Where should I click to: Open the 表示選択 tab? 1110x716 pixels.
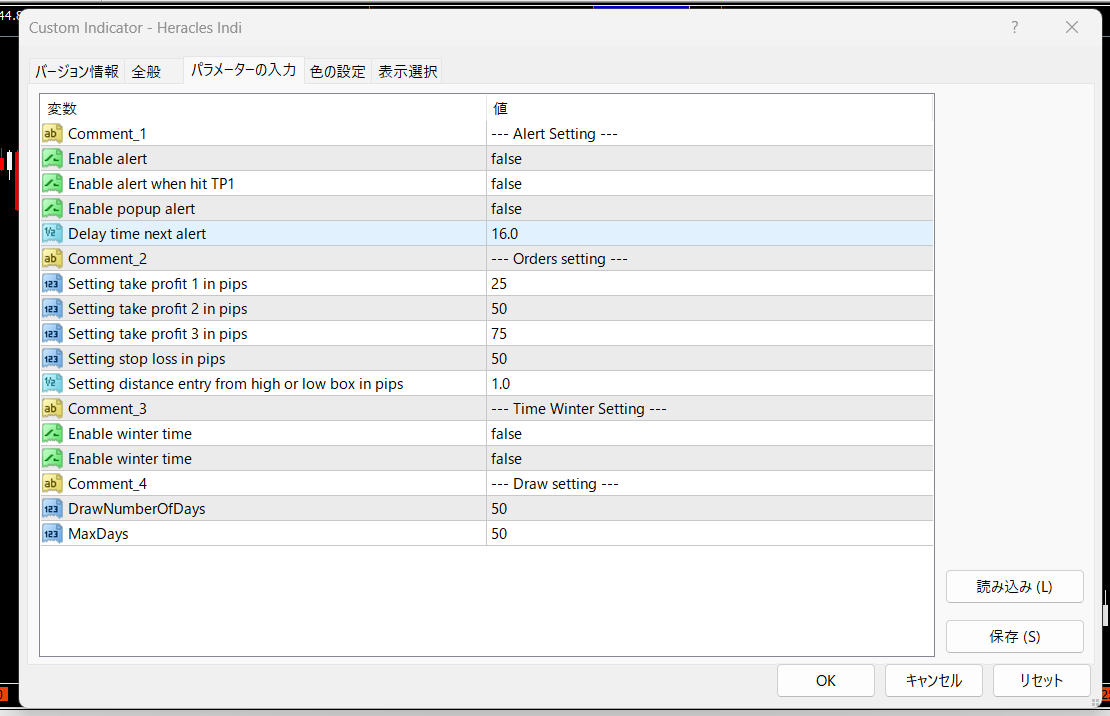407,72
